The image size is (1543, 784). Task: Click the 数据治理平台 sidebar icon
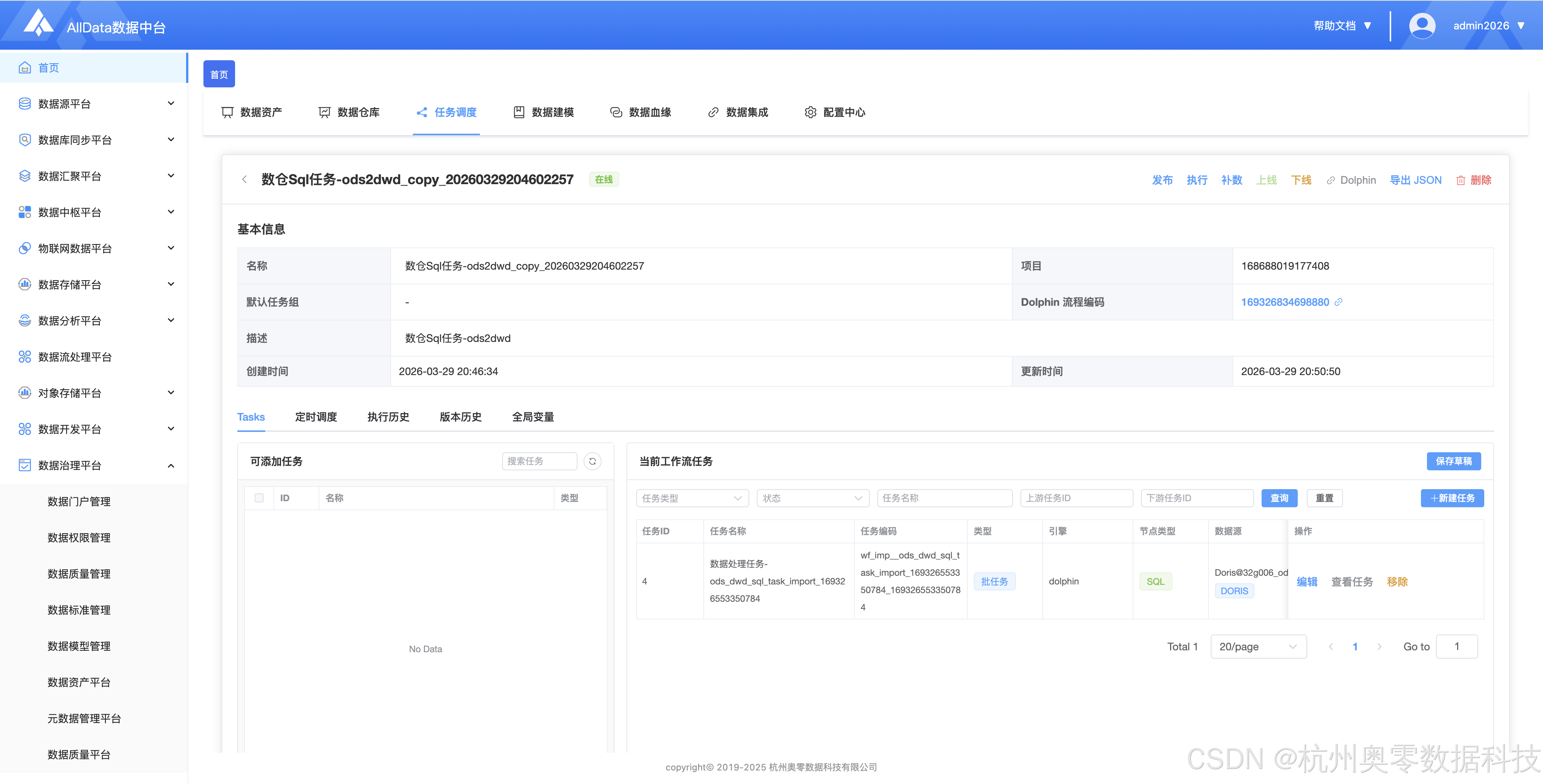pos(24,465)
